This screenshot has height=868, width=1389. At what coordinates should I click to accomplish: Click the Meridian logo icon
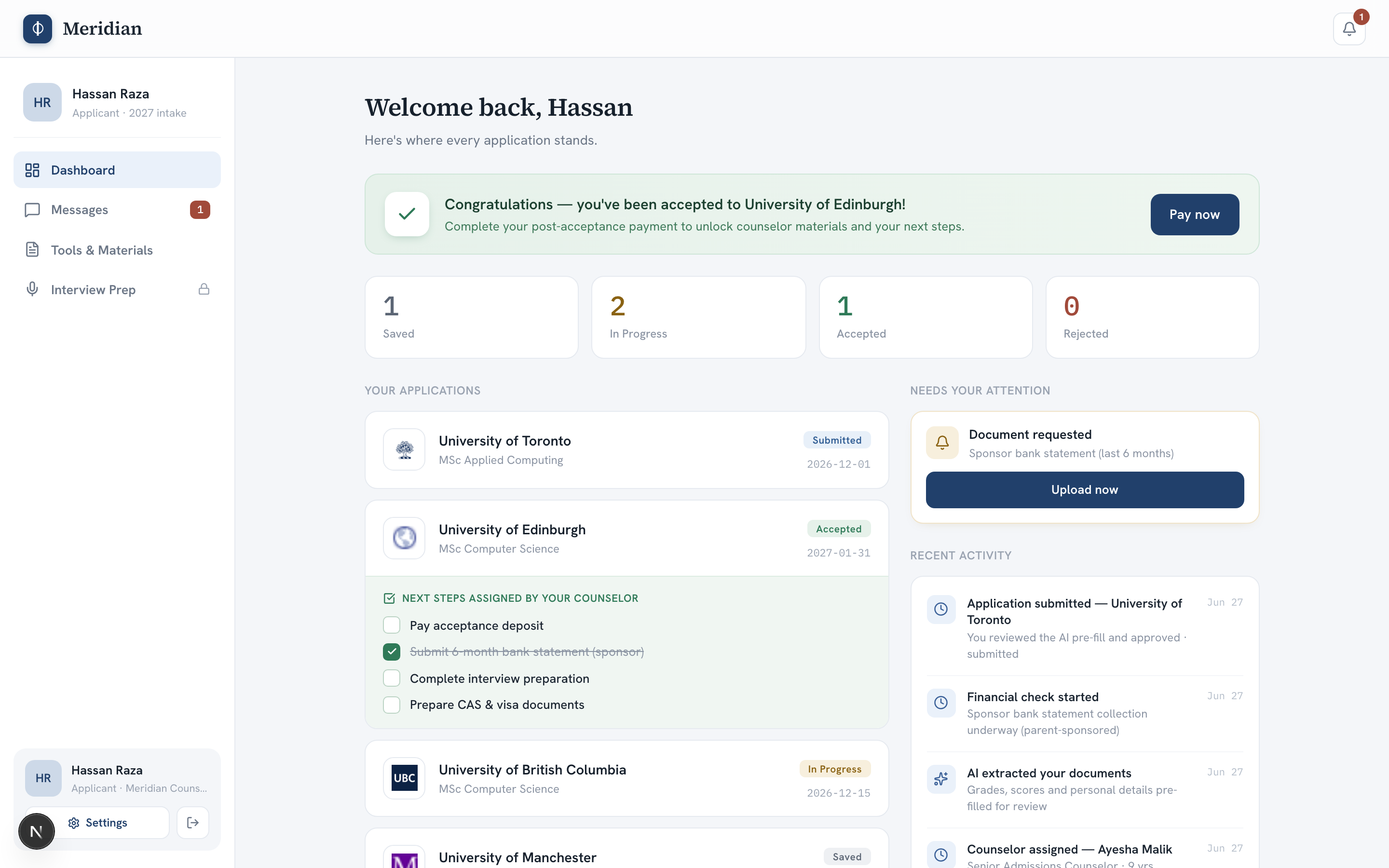tap(37, 28)
